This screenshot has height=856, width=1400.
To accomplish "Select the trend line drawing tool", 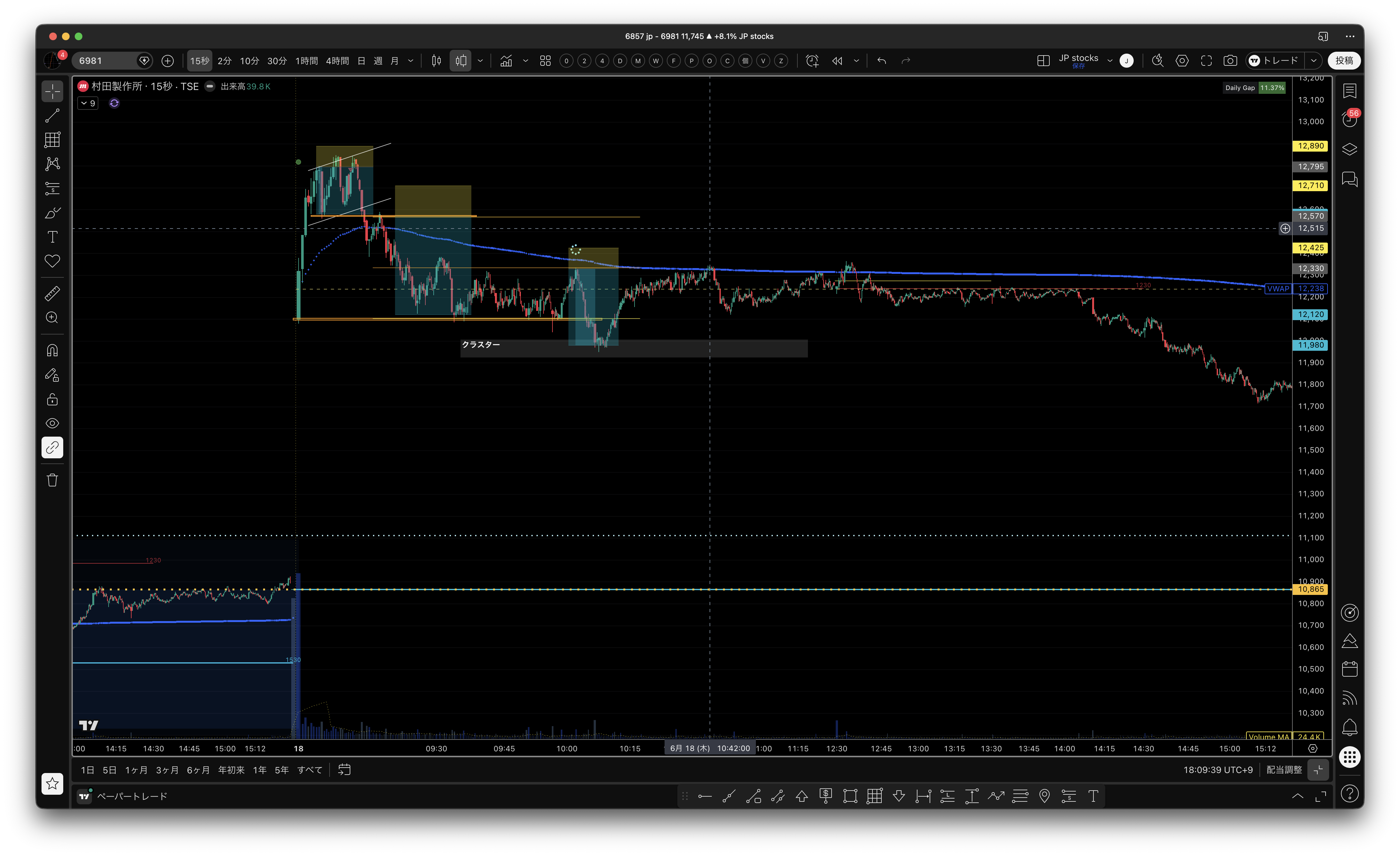I will 52,116.
